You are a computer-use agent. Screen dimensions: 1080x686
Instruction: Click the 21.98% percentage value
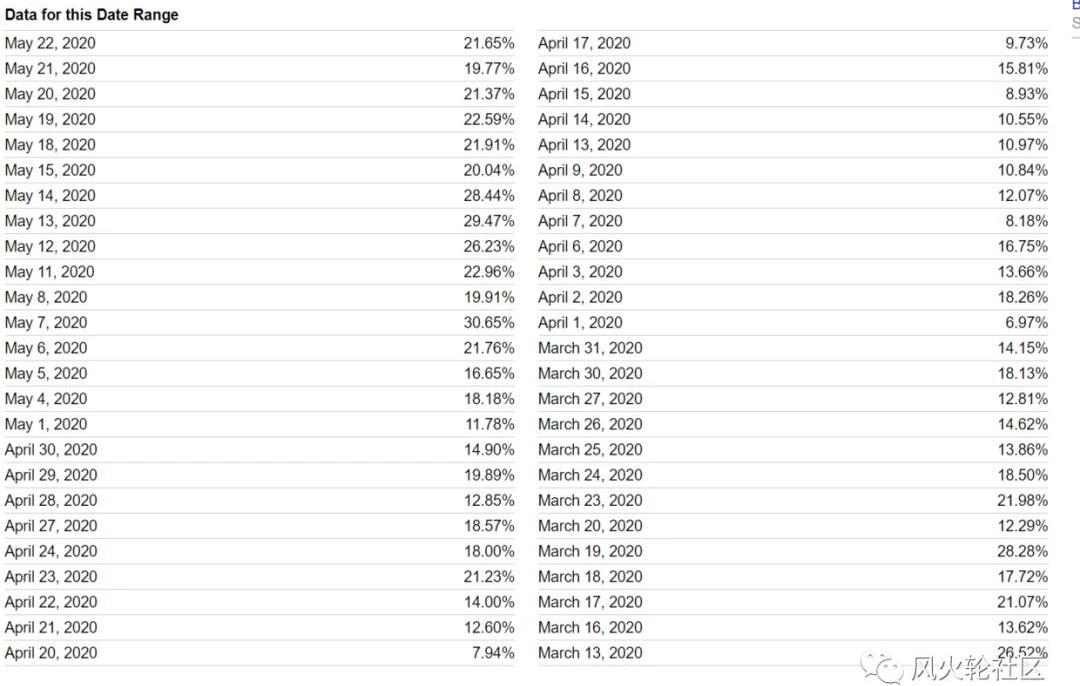(x=1022, y=500)
